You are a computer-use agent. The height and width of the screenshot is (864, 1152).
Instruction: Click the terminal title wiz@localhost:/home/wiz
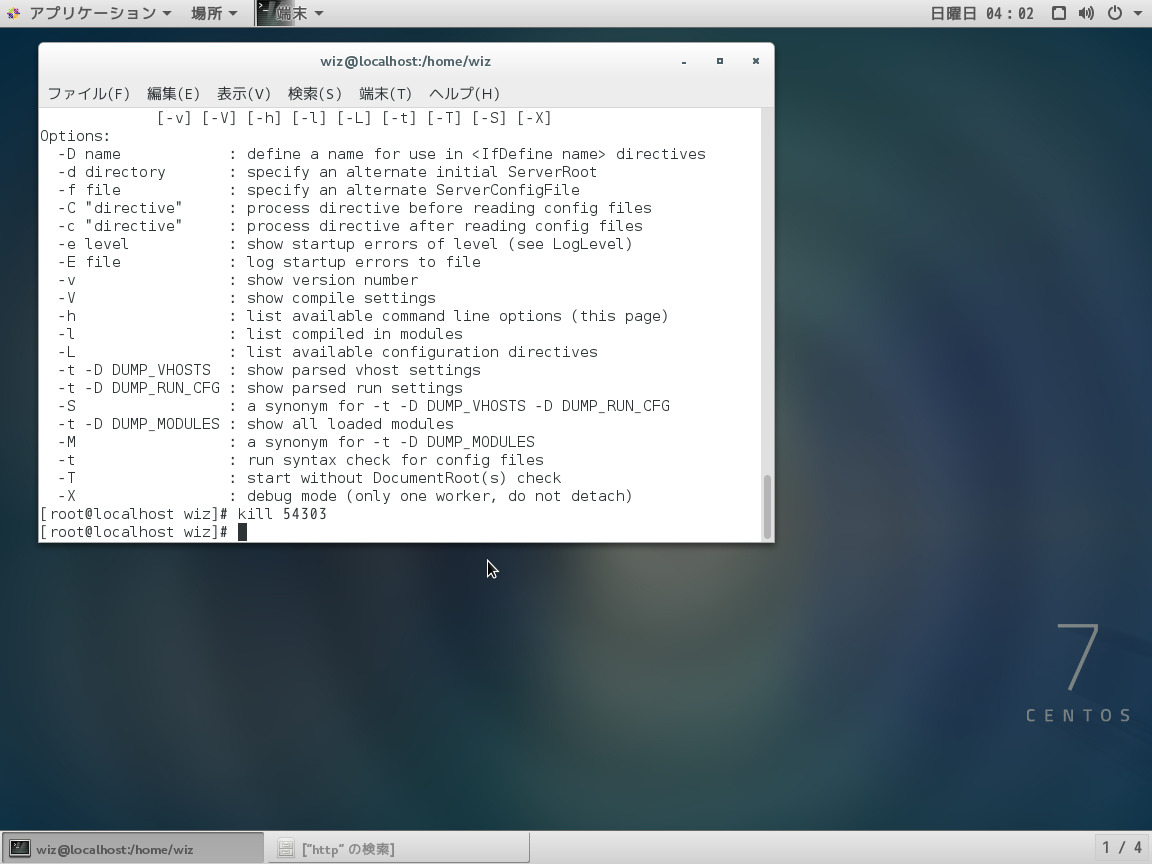tap(406, 62)
